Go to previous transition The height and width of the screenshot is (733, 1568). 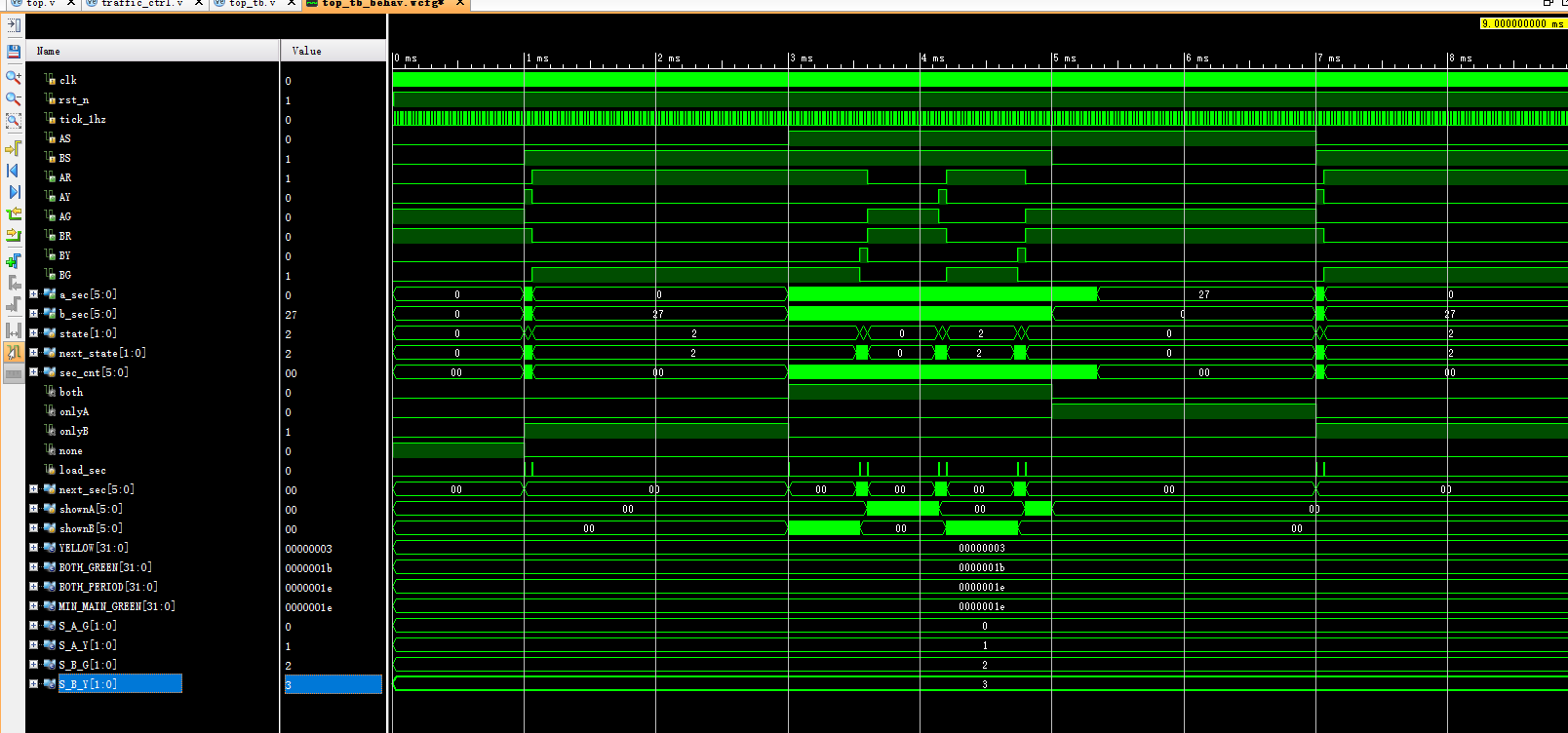(x=14, y=213)
